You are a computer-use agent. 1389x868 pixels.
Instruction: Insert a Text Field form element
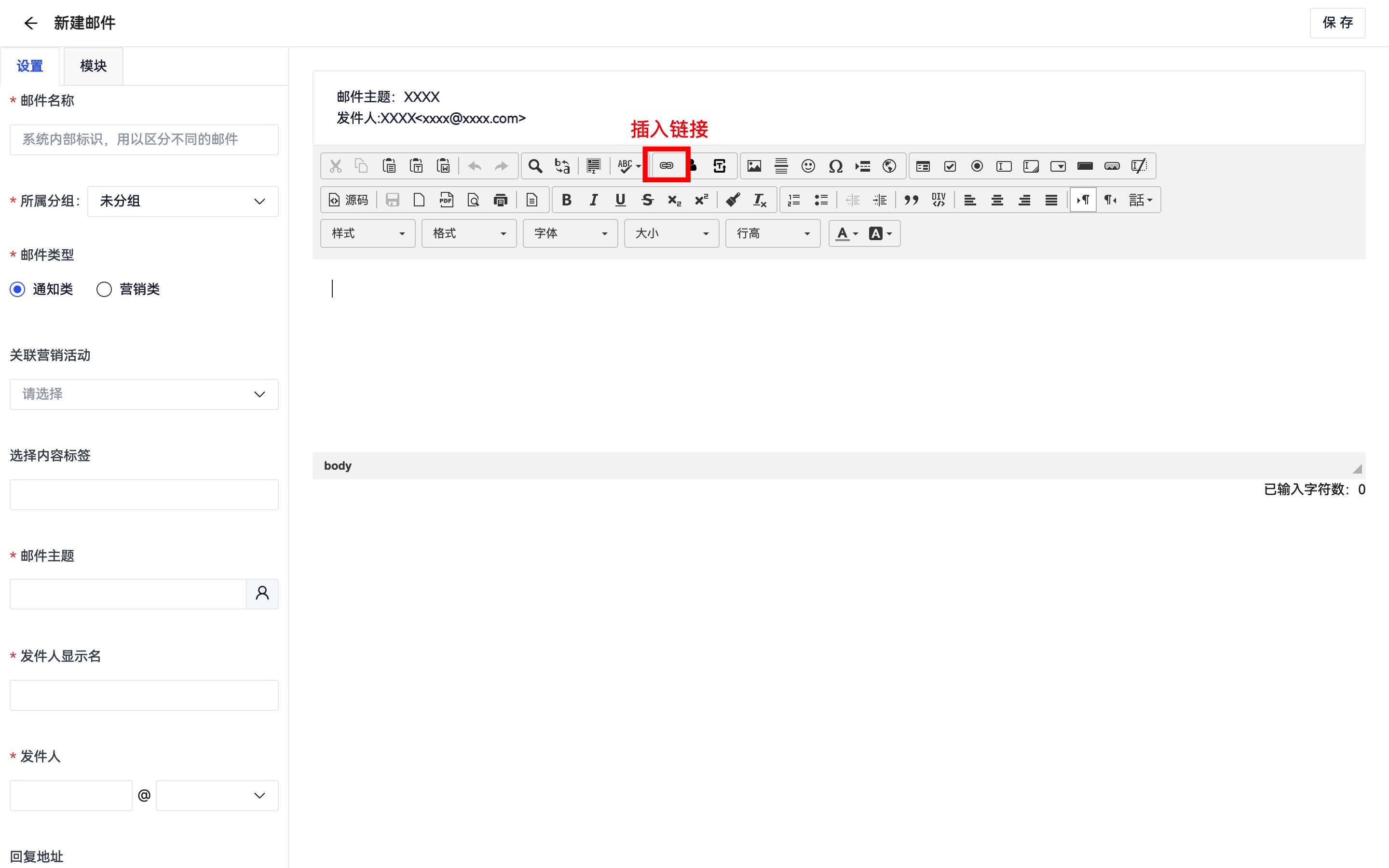[x=1004, y=166]
